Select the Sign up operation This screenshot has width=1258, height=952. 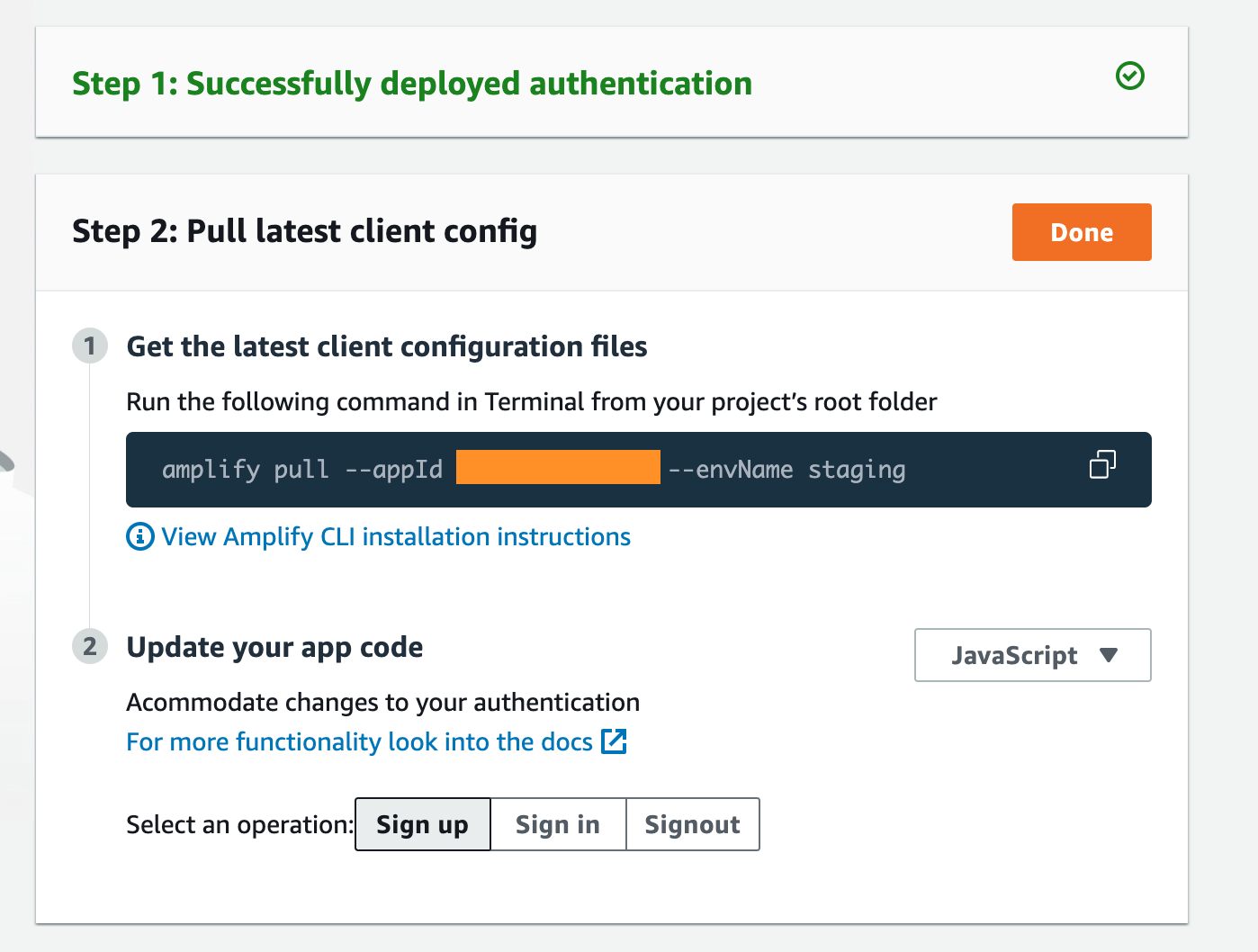coord(422,824)
